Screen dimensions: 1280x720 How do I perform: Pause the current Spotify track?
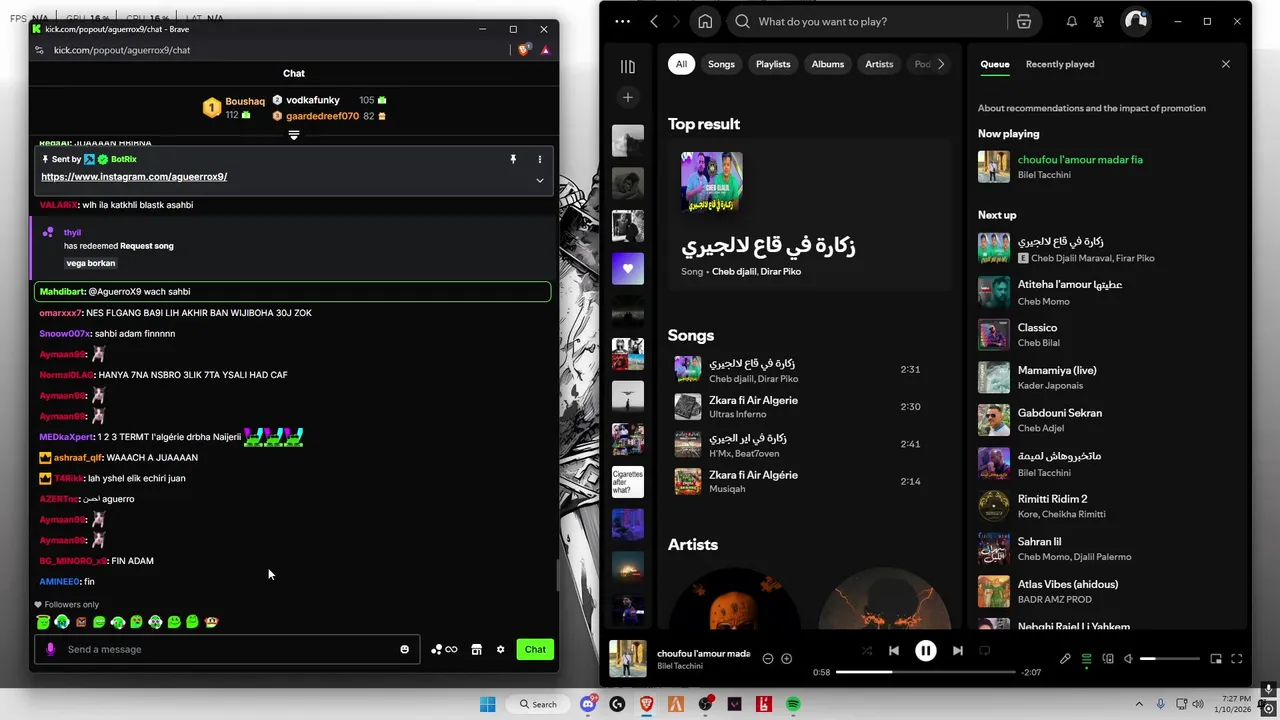pos(926,651)
